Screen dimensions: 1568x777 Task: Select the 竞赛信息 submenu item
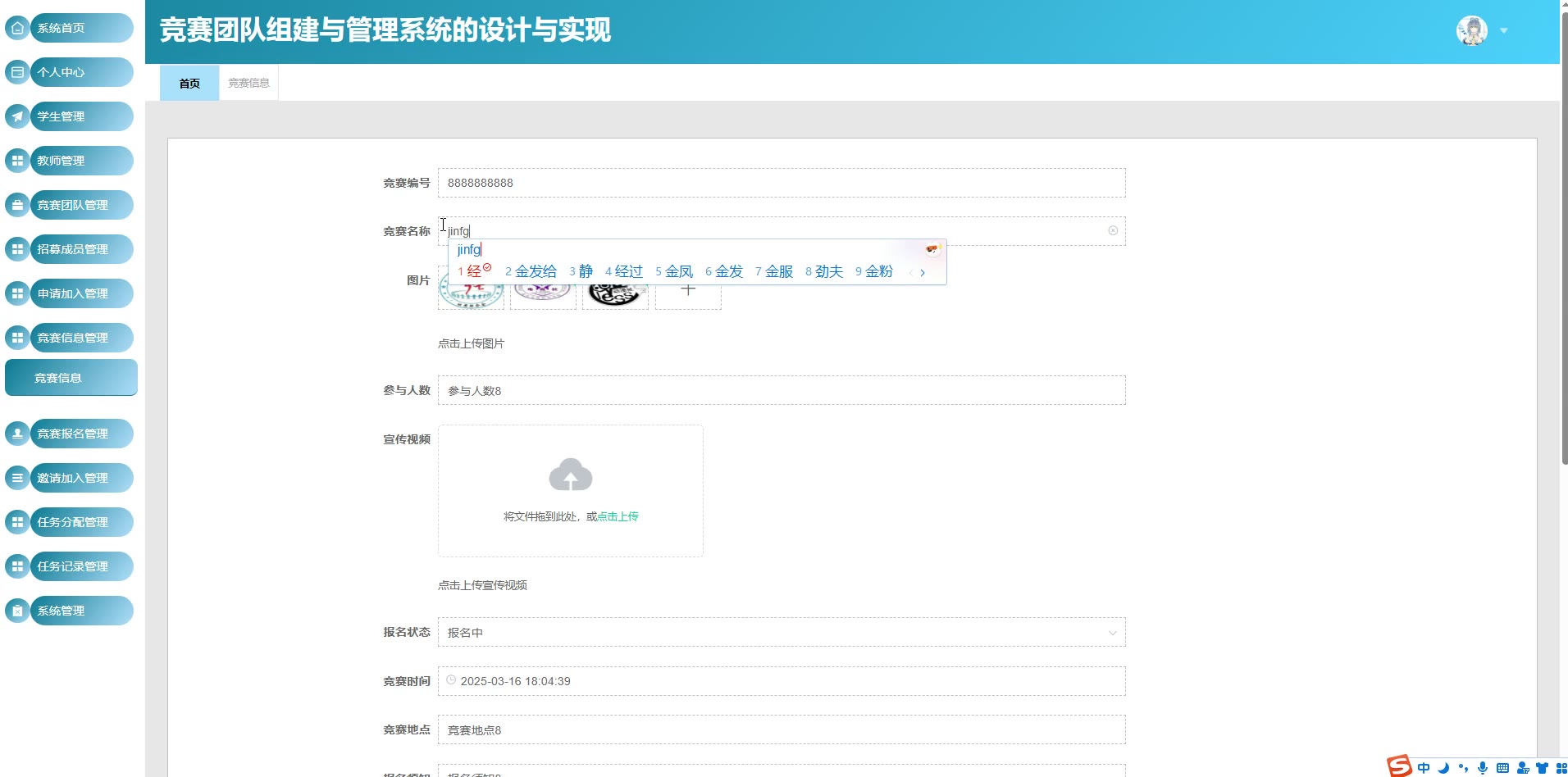pos(71,378)
